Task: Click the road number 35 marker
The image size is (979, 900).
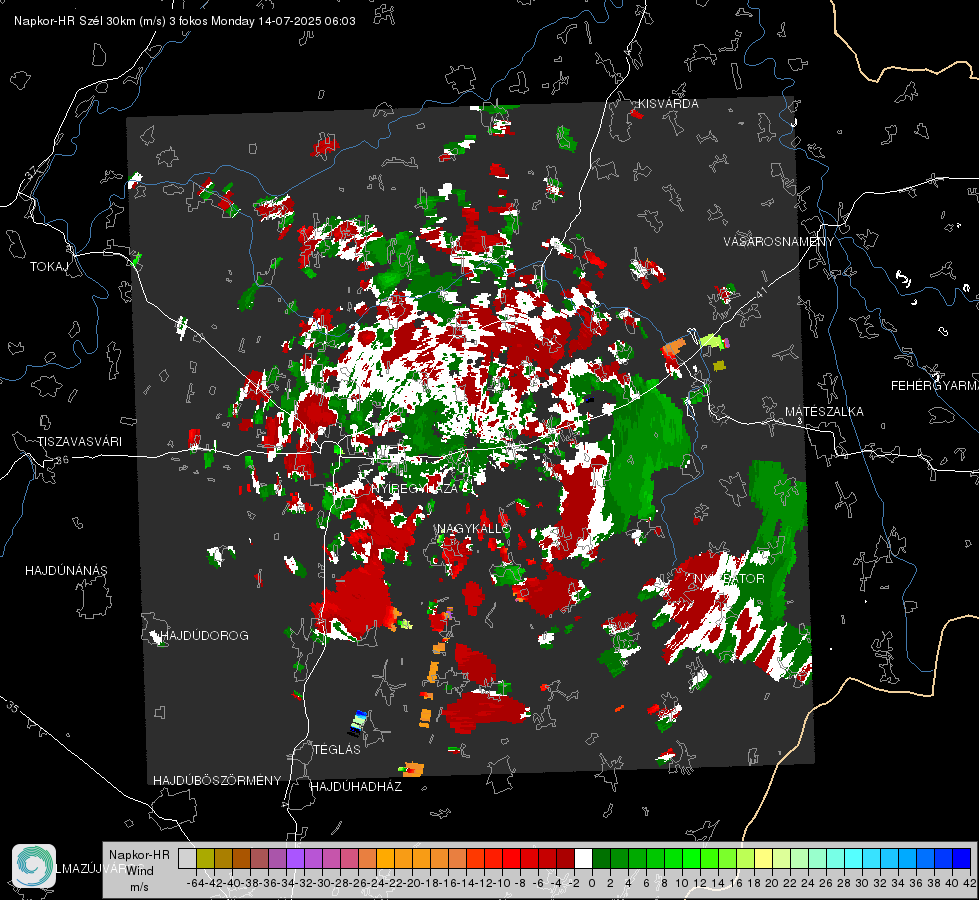Action: [x=12, y=708]
